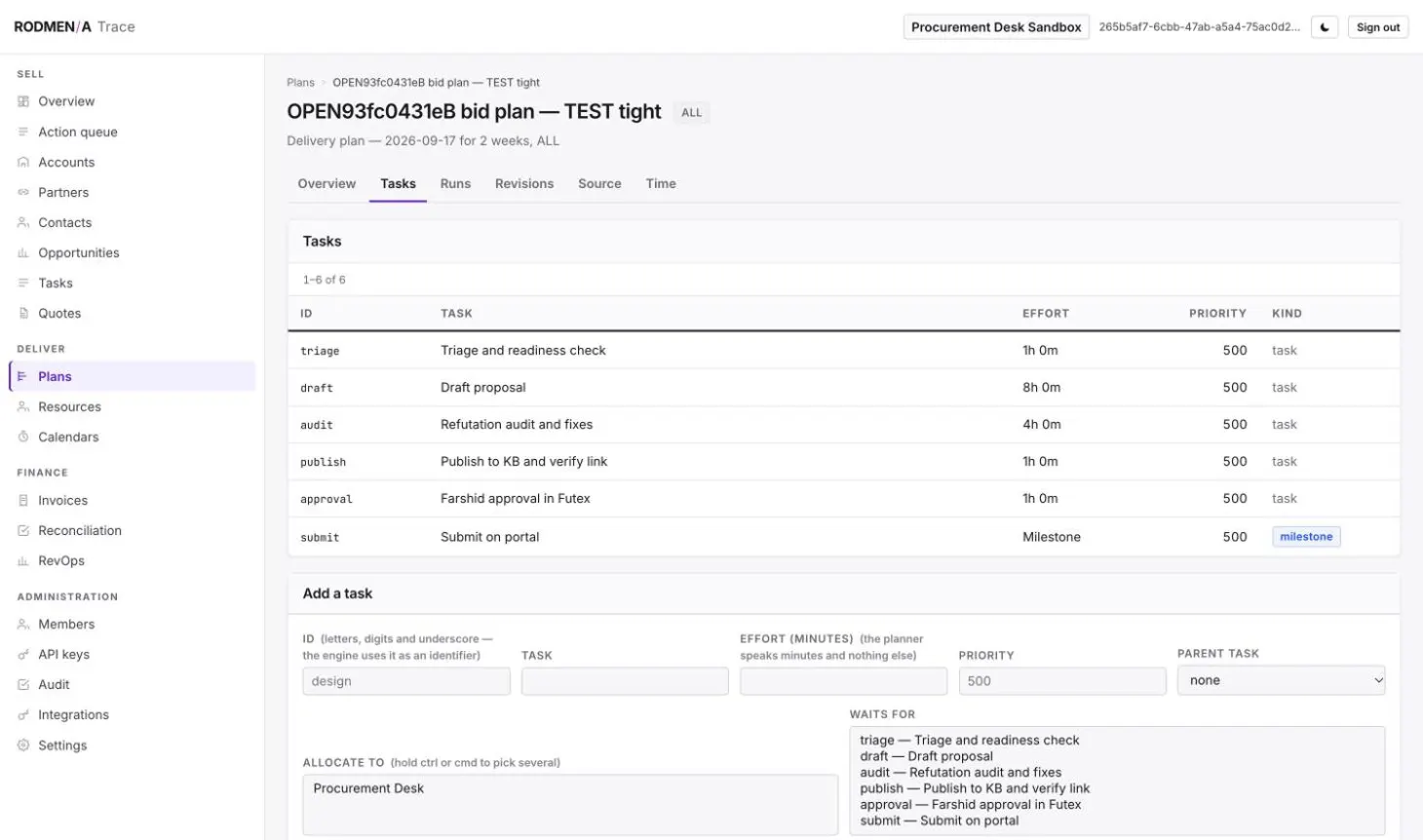Click the Opportunities chart icon
This screenshot has width=1423, height=840.
23,252
